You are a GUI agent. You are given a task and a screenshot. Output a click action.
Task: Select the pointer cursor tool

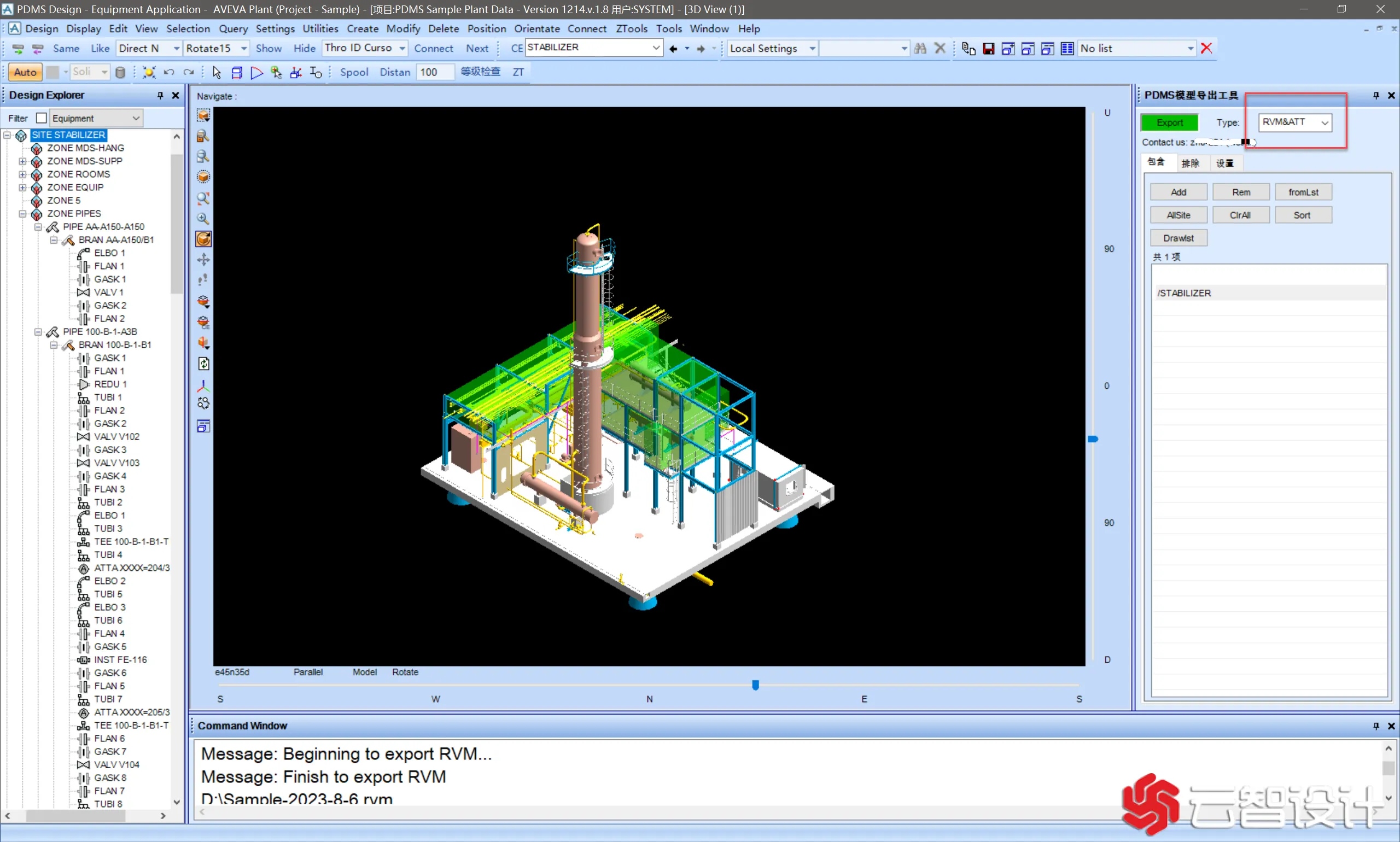click(x=217, y=72)
